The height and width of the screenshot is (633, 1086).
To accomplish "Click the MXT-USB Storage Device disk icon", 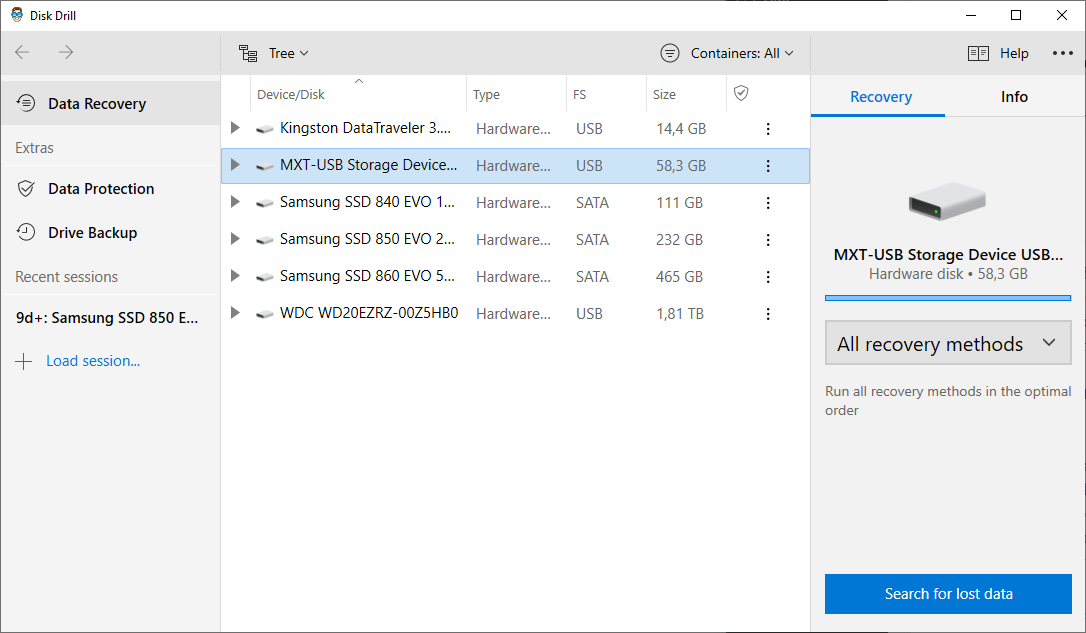I will pos(264,166).
